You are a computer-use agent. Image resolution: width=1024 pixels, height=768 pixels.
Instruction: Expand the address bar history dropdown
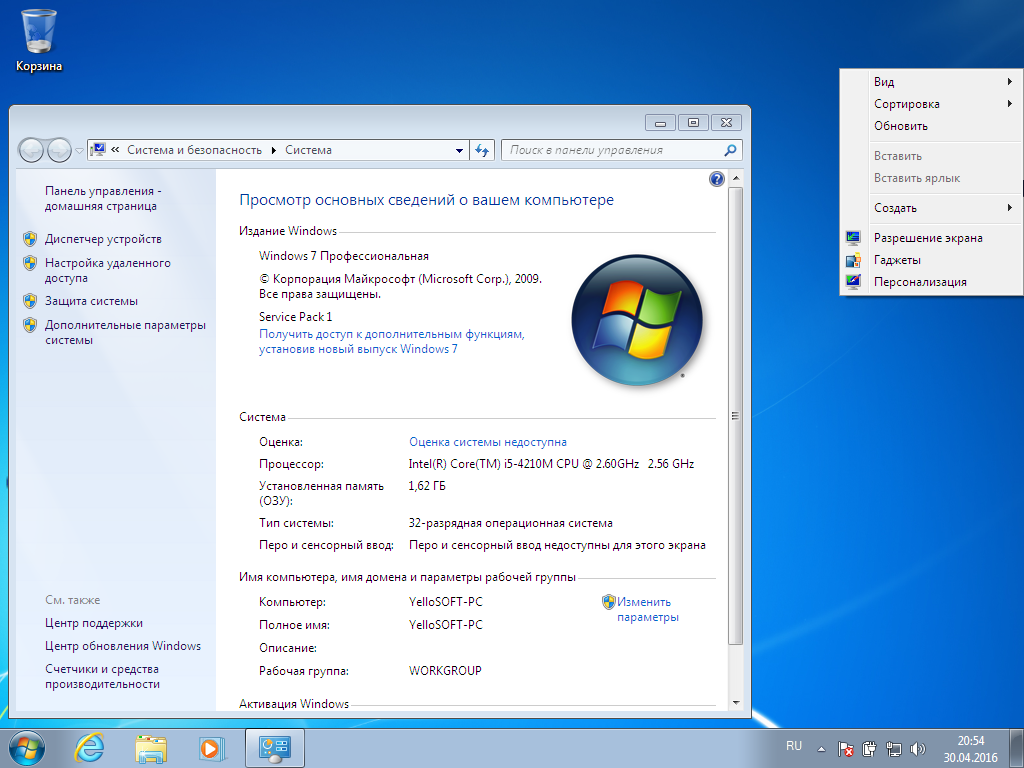pyautogui.click(x=459, y=150)
